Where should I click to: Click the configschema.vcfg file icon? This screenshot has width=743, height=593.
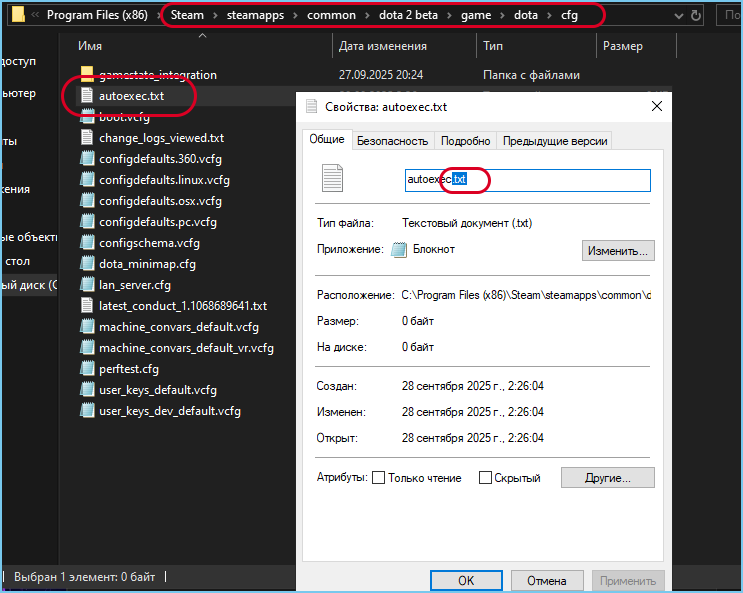tap(87, 242)
